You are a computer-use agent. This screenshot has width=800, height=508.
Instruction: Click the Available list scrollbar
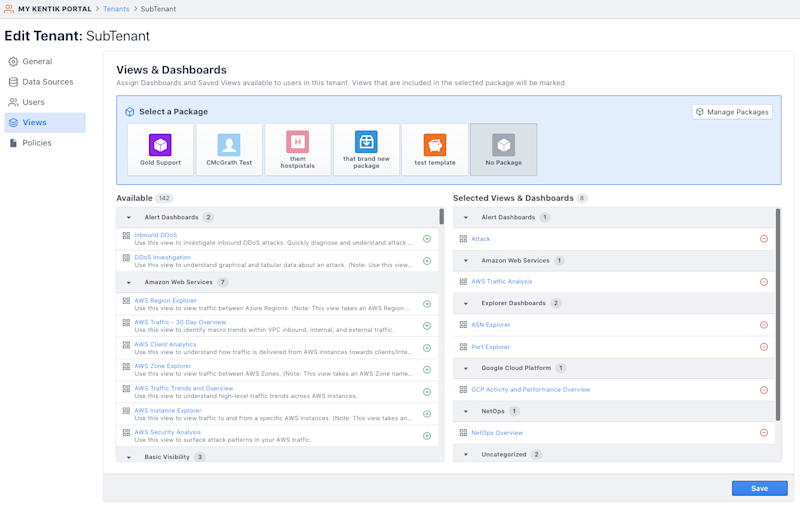[441, 216]
